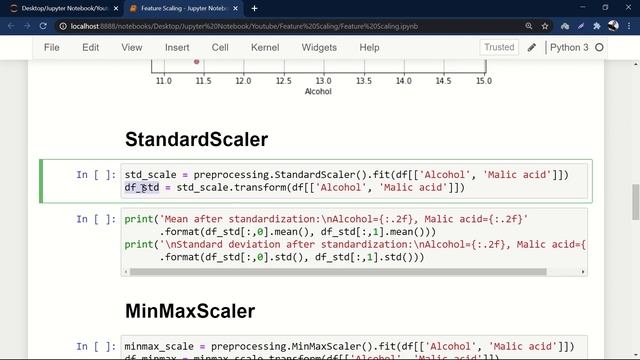Open the Insert menu
This screenshot has height=360, width=640.
click(x=177, y=47)
